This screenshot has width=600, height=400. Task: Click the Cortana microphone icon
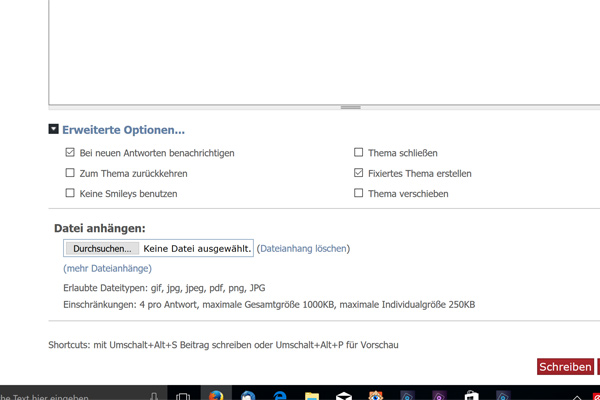(x=154, y=394)
